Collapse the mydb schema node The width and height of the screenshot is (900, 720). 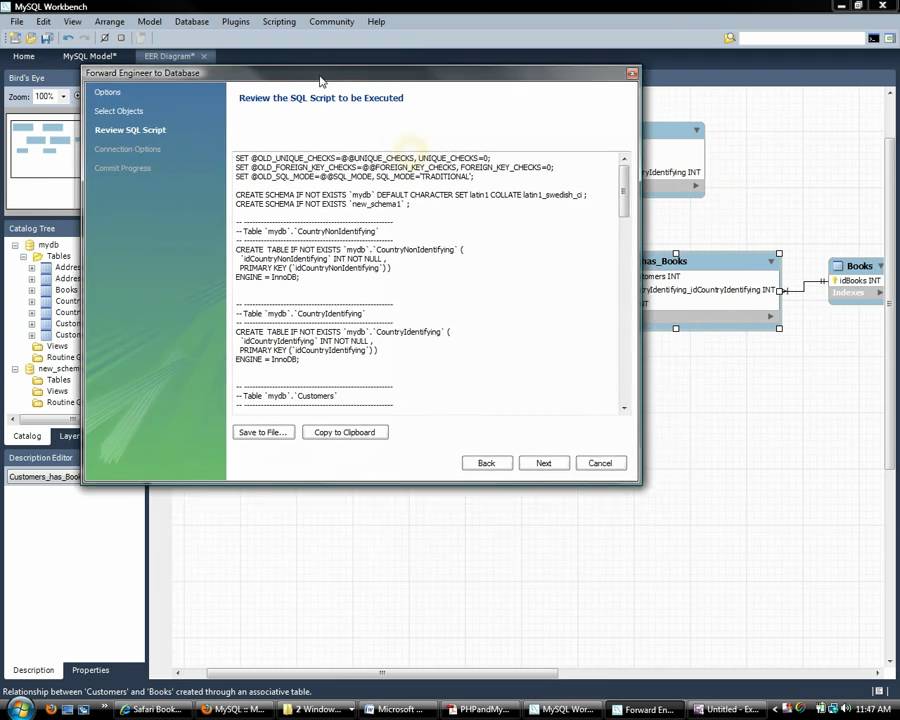tap(15, 245)
